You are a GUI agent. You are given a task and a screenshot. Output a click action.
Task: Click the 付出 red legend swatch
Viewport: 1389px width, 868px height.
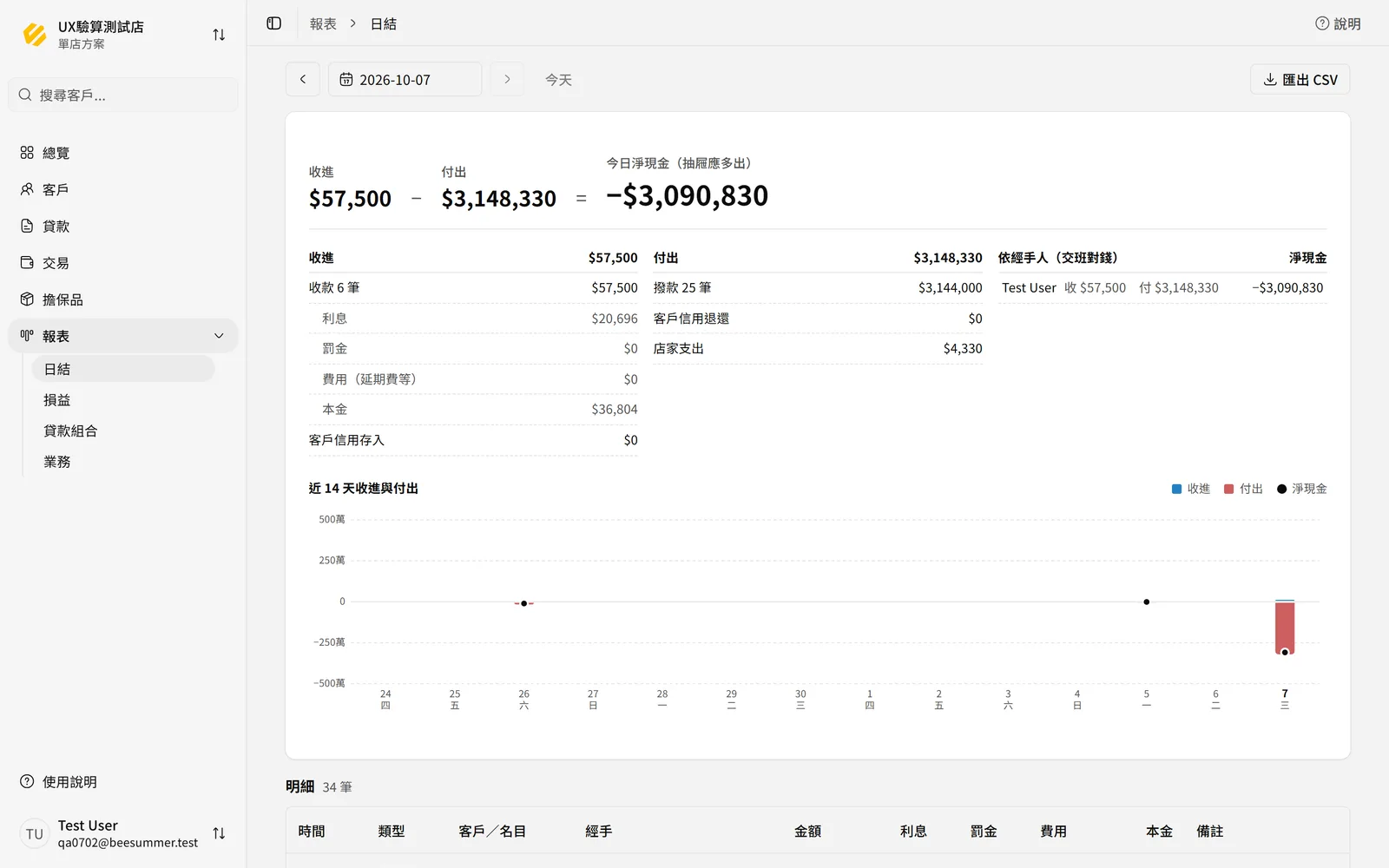click(x=1229, y=489)
